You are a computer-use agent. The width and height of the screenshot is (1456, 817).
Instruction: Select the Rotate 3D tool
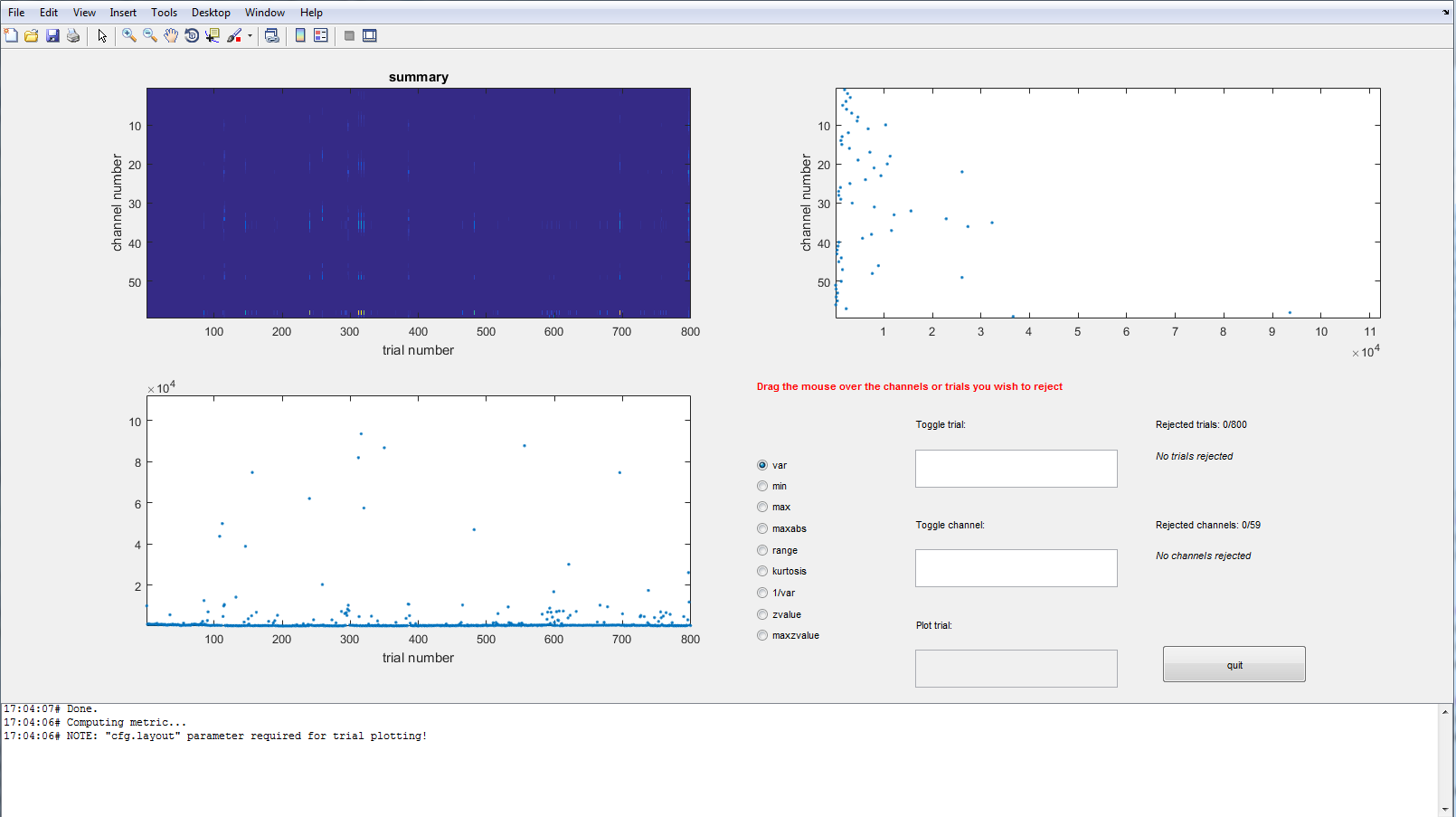click(x=192, y=35)
